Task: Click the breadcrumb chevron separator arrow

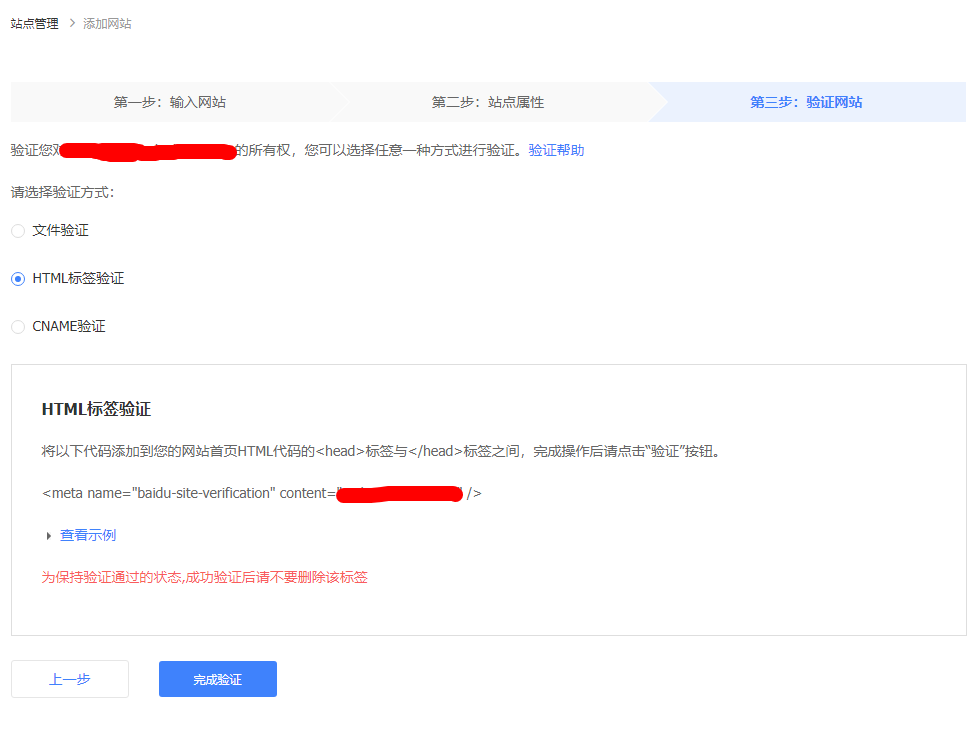Action: (71, 23)
